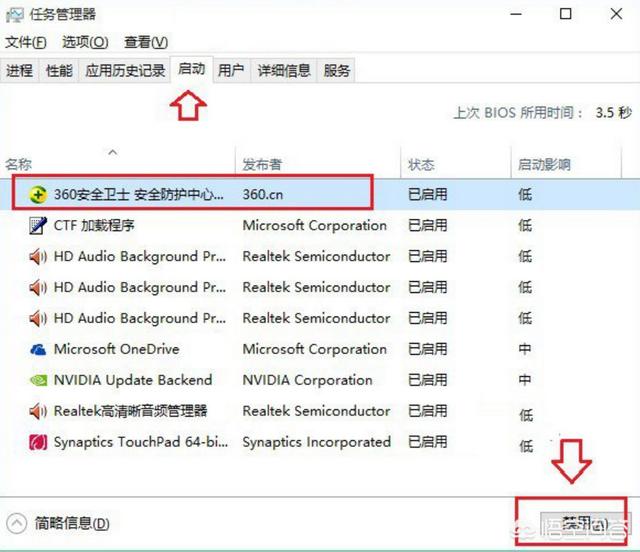This screenshot has width=640, height=552.
Task: Switch to the 服务 tab
Action: pos(337,70)
